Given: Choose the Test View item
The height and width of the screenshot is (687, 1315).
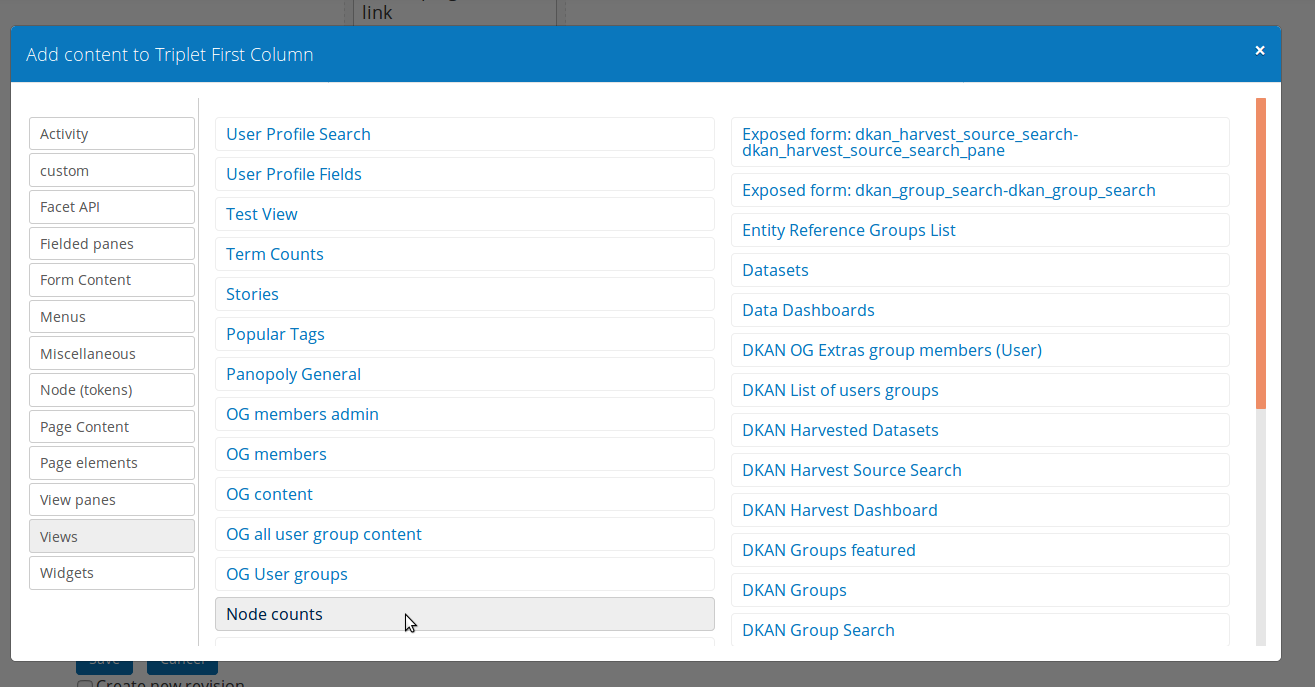Looking at the screenshot, I should [465, 214].
